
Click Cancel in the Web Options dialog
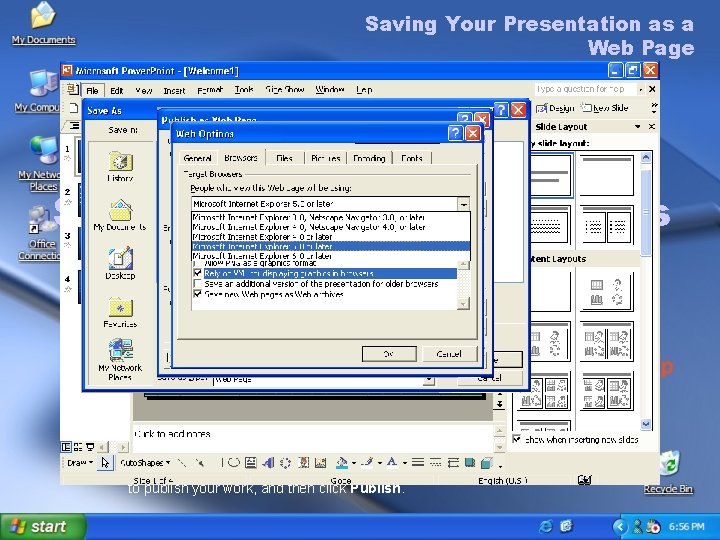point(449,354)
